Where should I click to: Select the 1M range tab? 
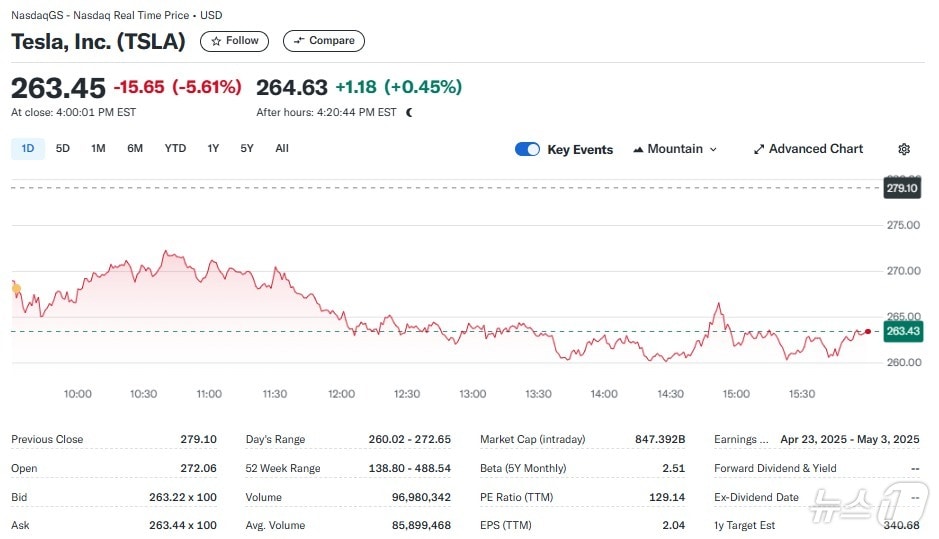tap(98, 148)
